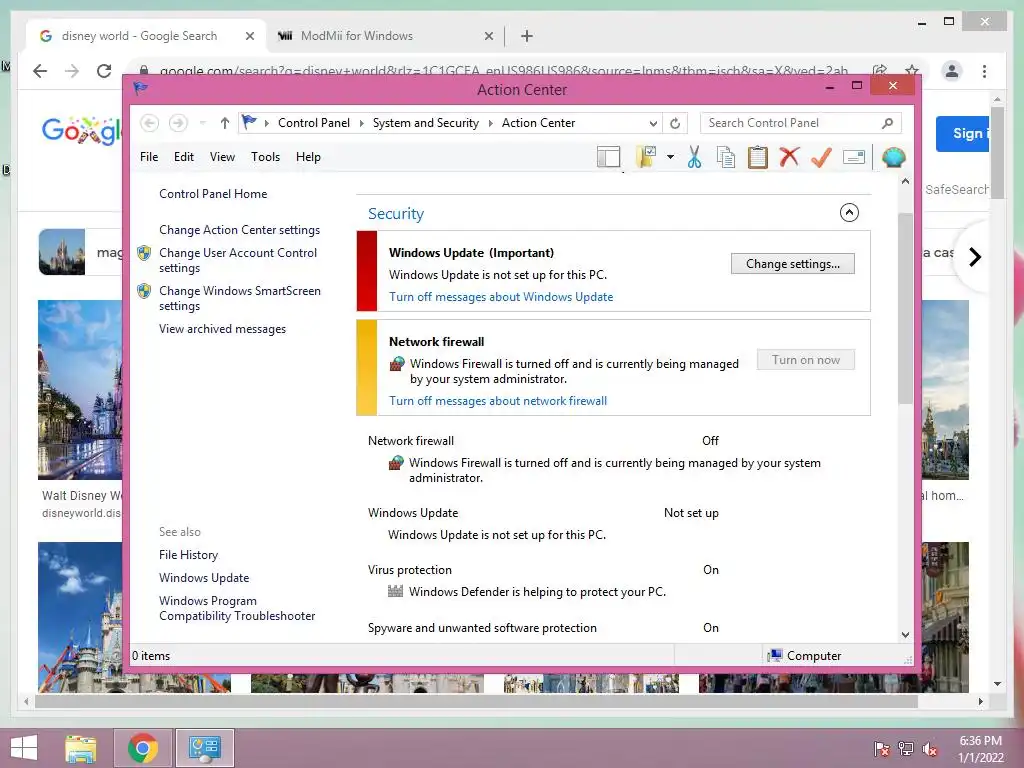The image size is (1024, 768).
Task: Click the Control Panel taskbar button
Action: (x=204, y=748)
